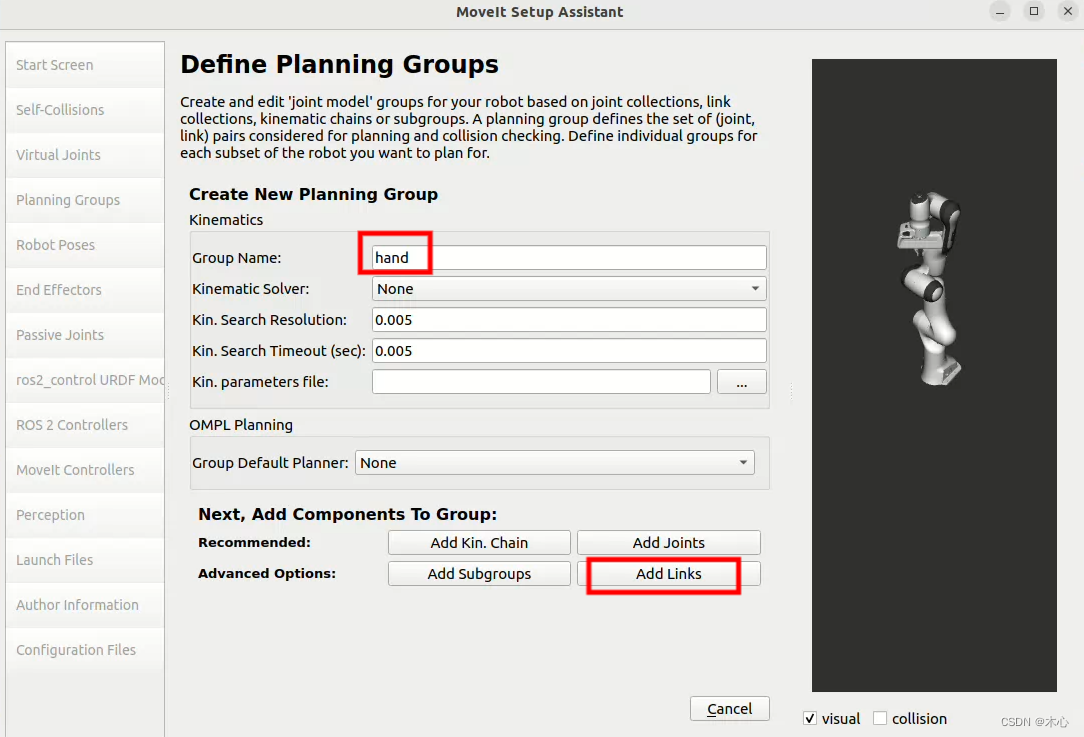Open Virtual Joints step
1084x737 pixels.
coord(85,155)
